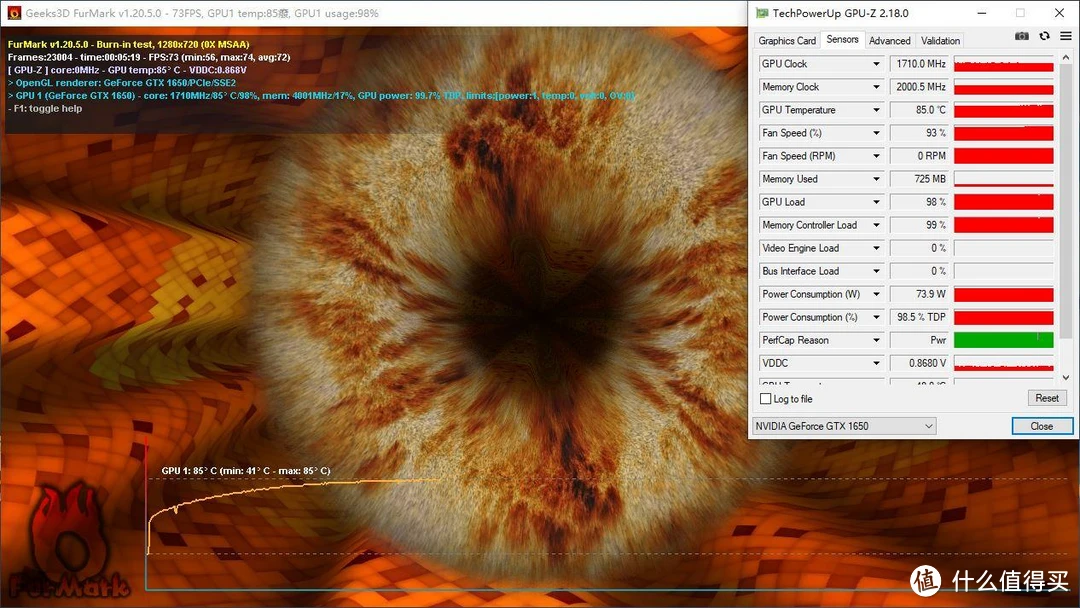Select the Sensors tab
Viewport: 1080px width, 608px height.
[x=842, y=40]
